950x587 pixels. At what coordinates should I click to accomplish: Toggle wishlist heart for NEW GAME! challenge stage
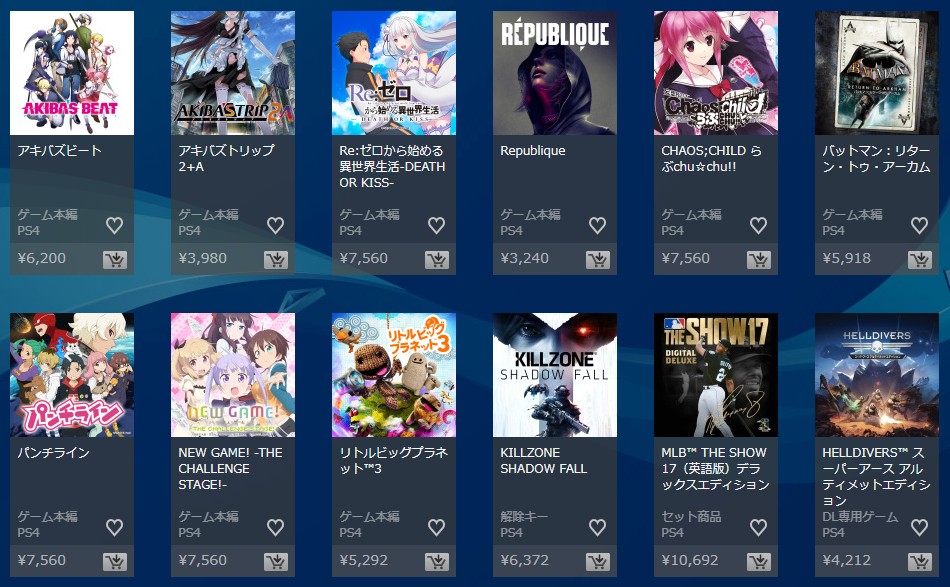276,527
